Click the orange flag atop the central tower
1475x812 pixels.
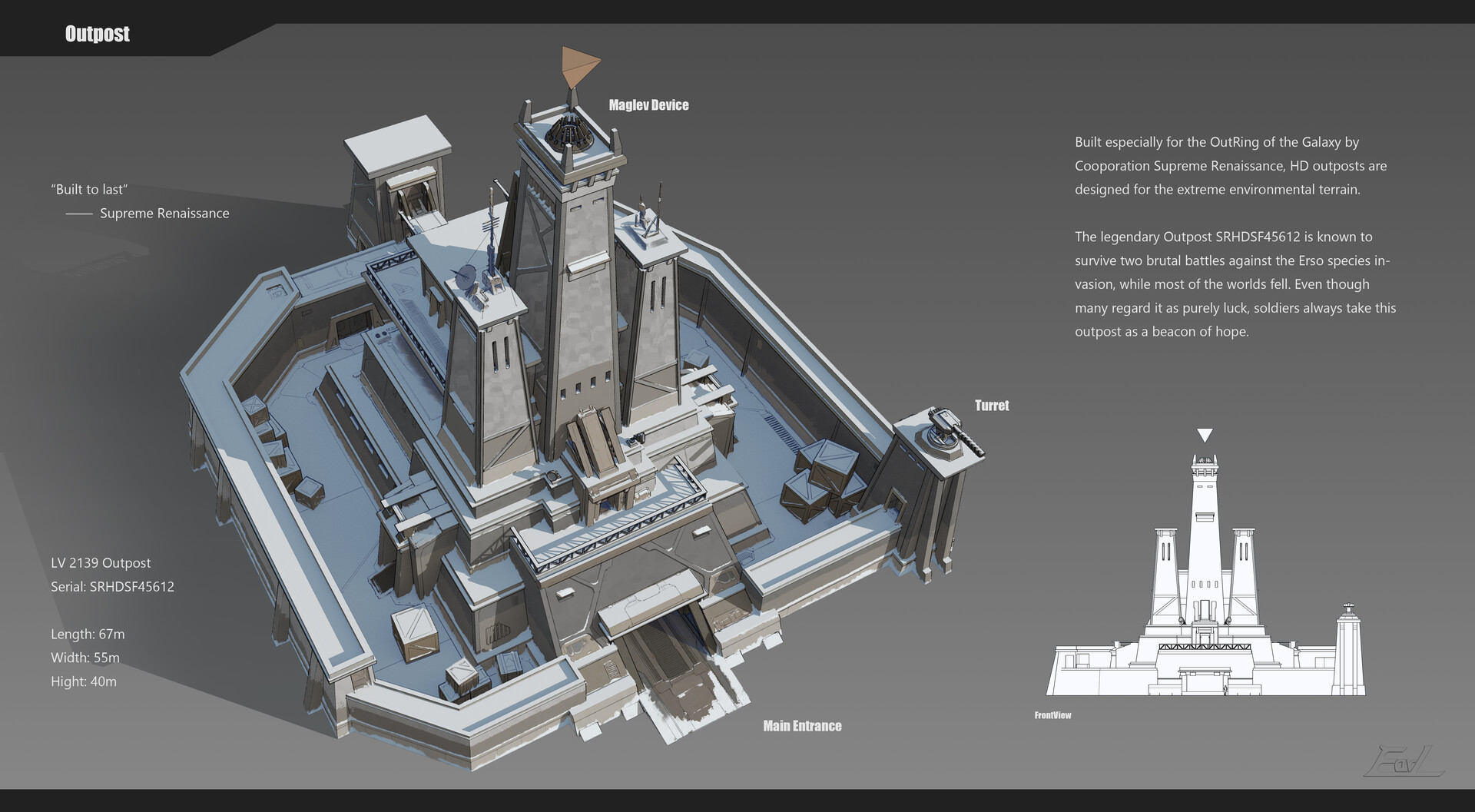pyautogui.click(x=574, y=65)
